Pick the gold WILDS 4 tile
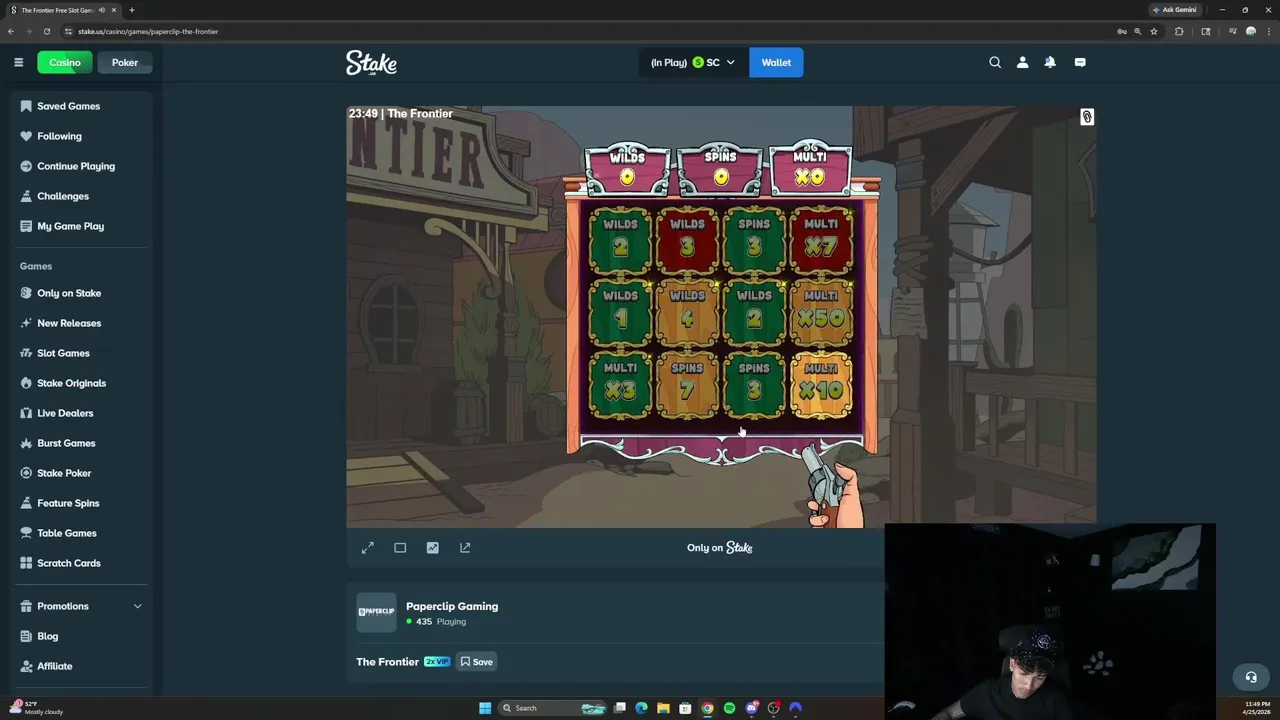Image resolution: width=1280 pixels, height=720 pixels. 687,312
